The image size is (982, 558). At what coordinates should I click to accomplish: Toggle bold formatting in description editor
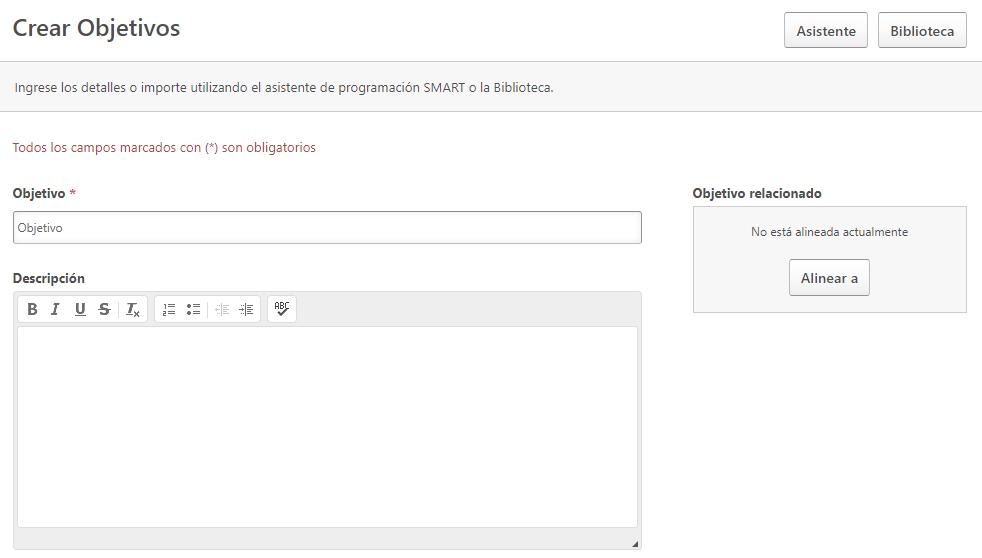(x=32, y=309)
